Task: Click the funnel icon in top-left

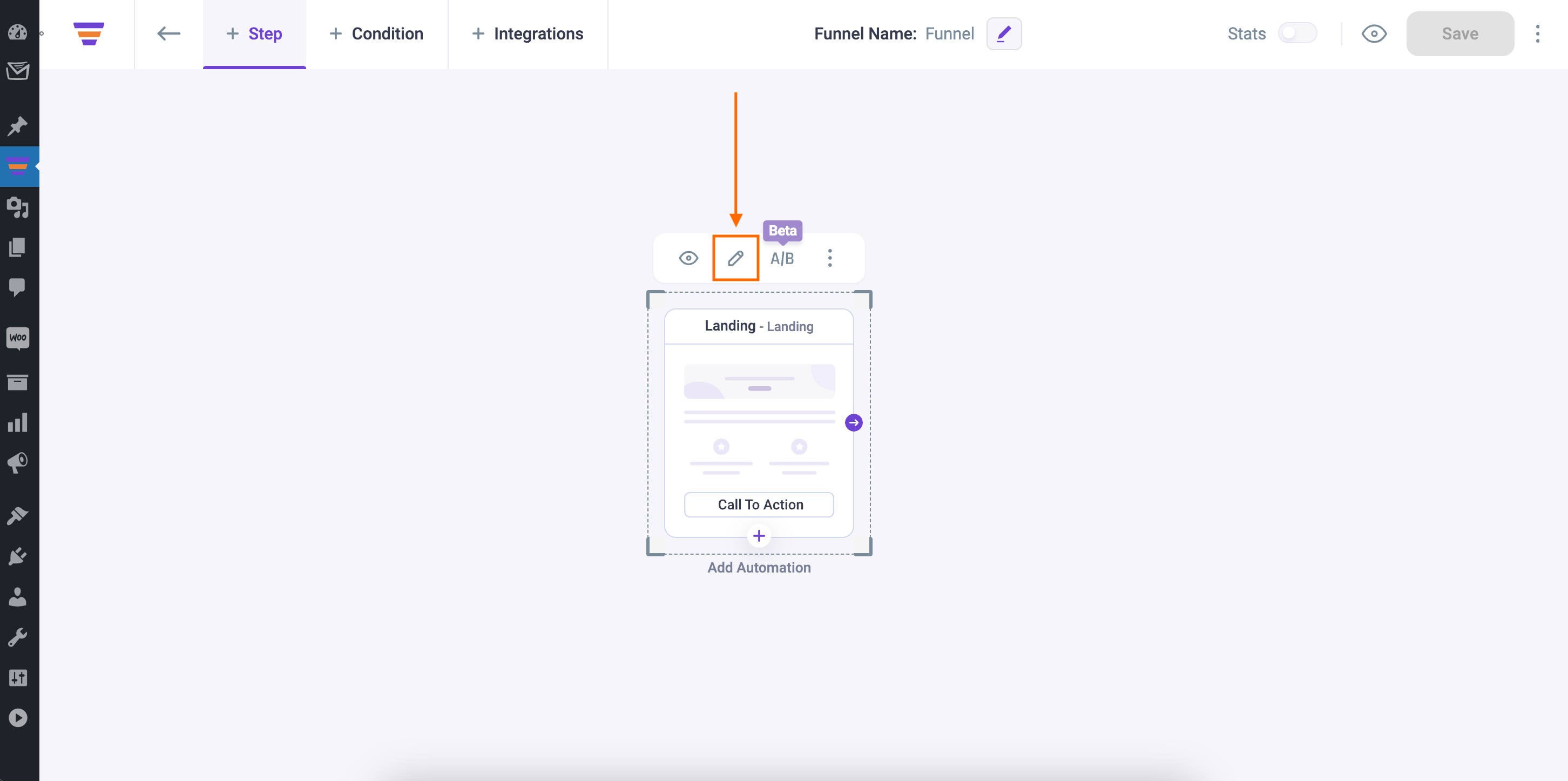Action: click(88, 33)
